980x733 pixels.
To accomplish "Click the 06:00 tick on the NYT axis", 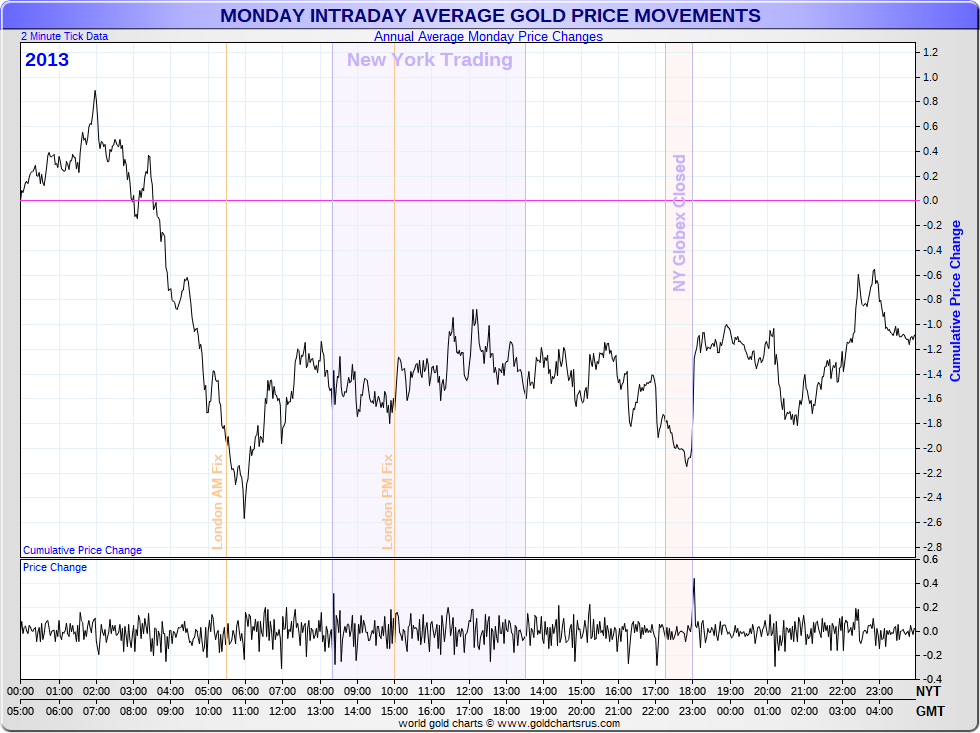I will point(245,692).
